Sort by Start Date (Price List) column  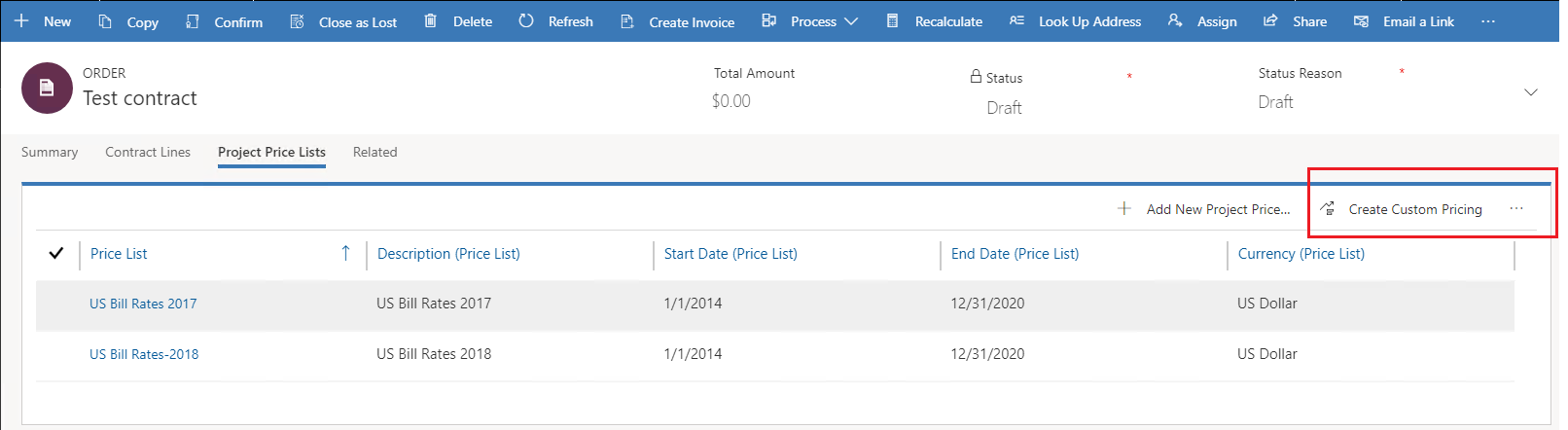click(x=731, y=253)
